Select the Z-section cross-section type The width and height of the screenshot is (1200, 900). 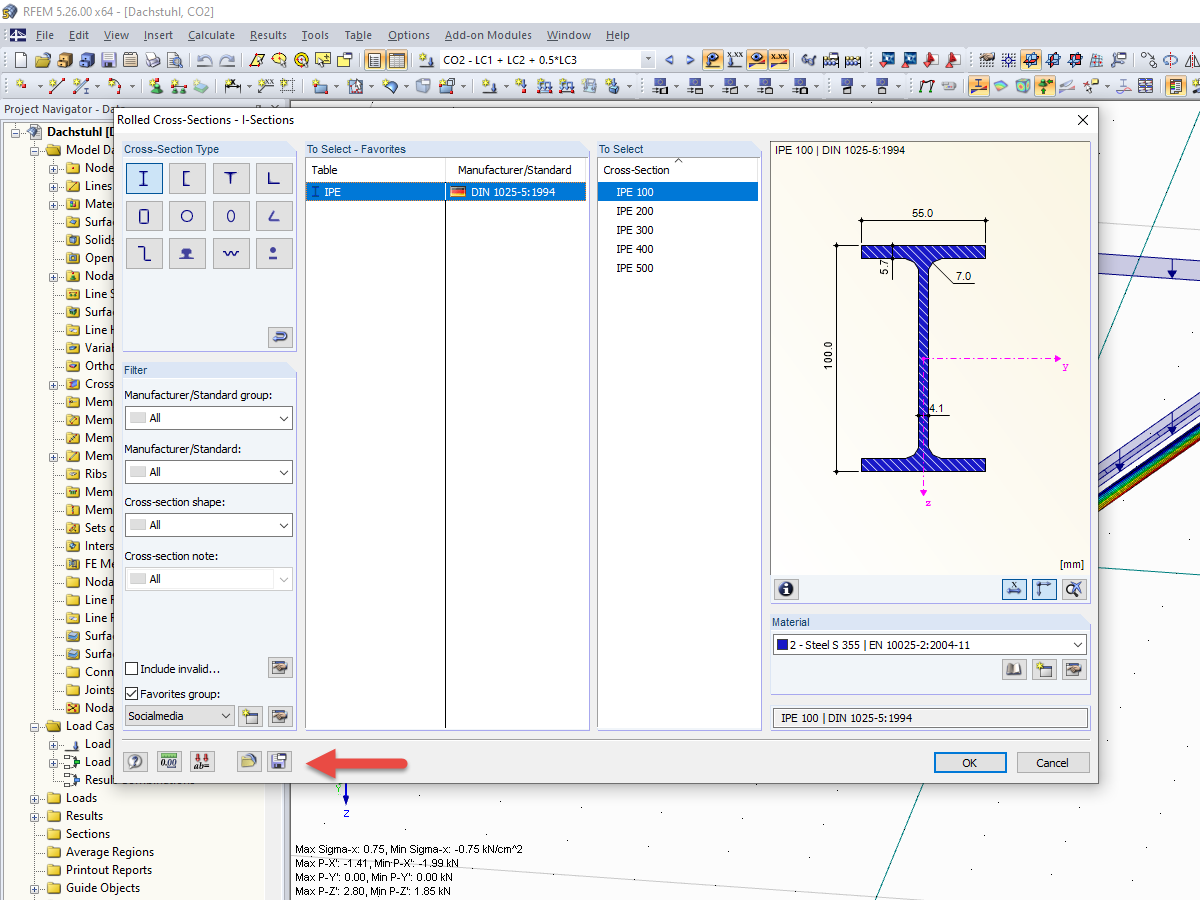tap(144, 254)
